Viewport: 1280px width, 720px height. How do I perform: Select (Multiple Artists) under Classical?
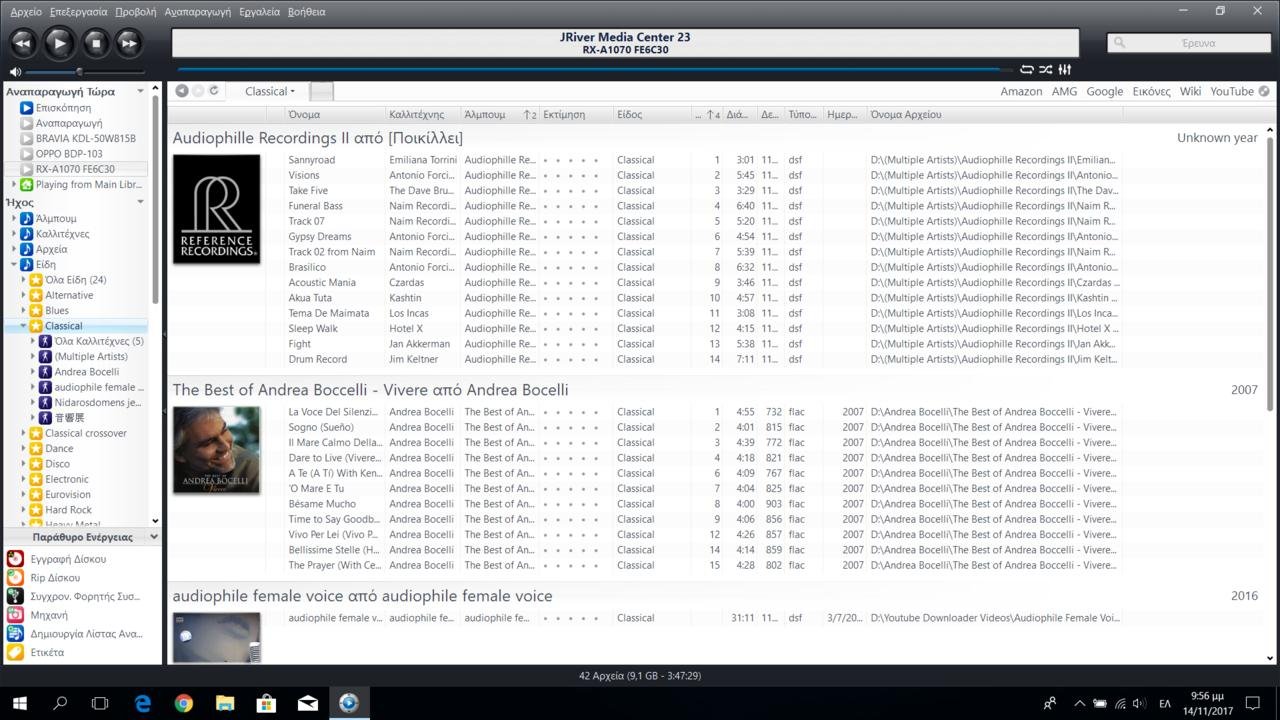coord(91,356)
